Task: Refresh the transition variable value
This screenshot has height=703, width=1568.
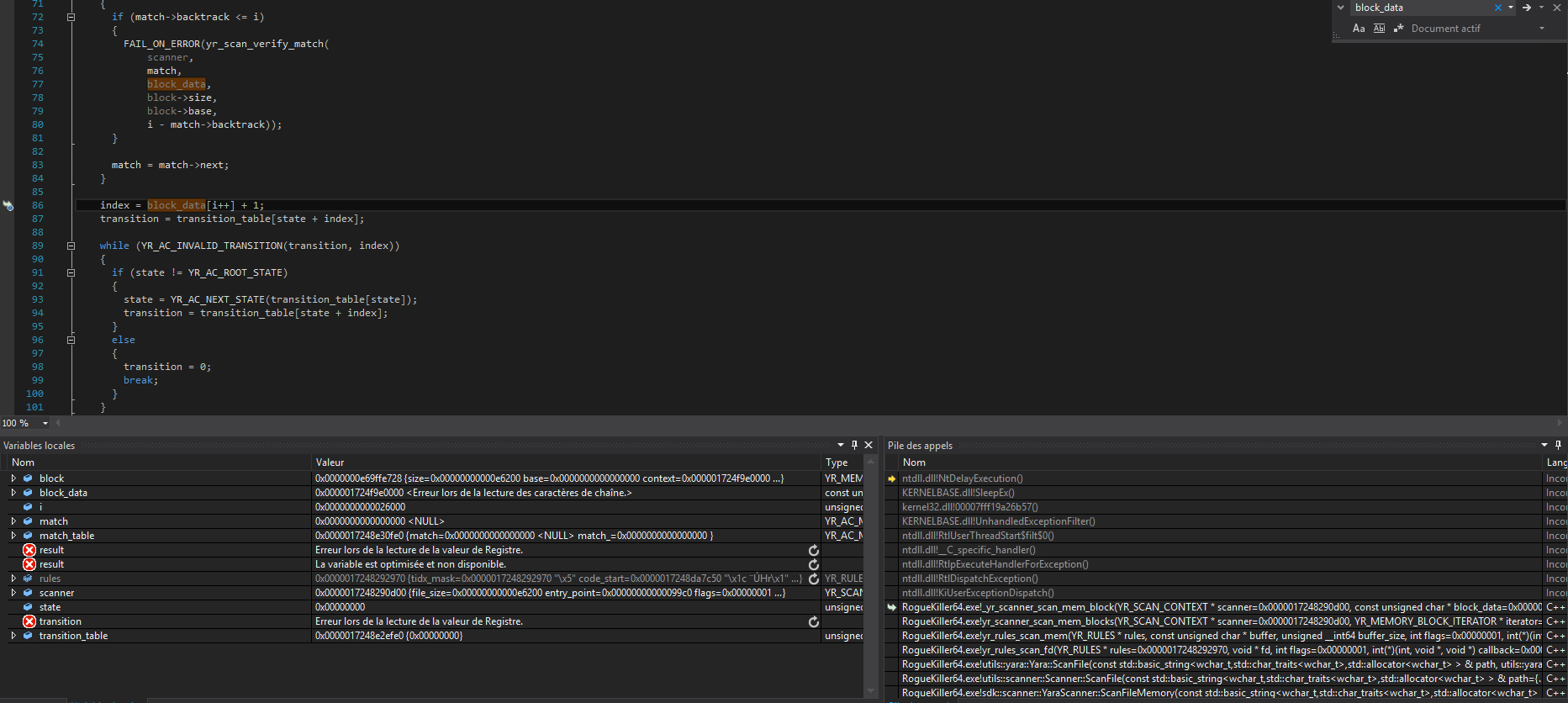Action: click(814, 621)
